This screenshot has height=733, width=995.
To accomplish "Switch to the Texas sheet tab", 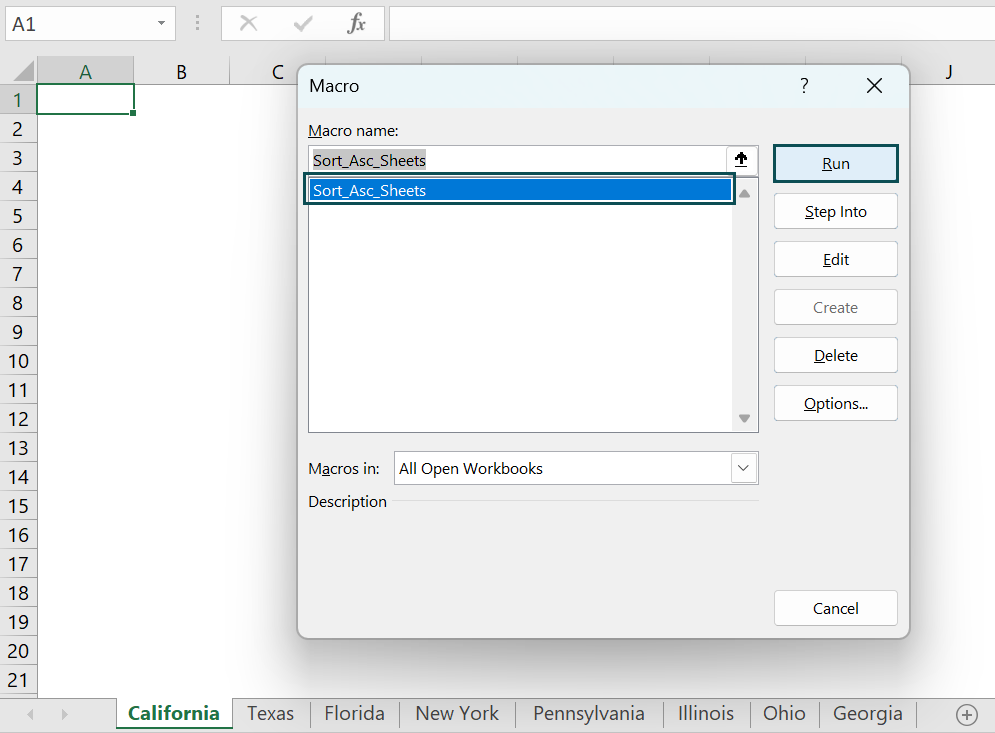I will click(270, 713).
